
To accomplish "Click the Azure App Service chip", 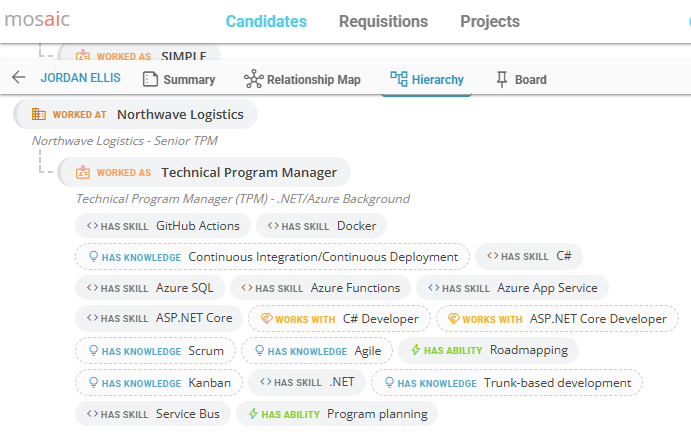I will [x=513, y=288].
